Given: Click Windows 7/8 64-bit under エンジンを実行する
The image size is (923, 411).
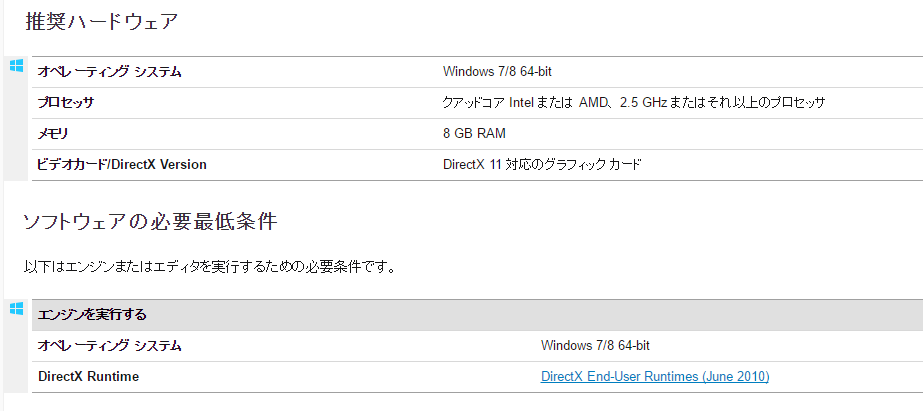Looking at the screenshot, I should coord(595,346).
